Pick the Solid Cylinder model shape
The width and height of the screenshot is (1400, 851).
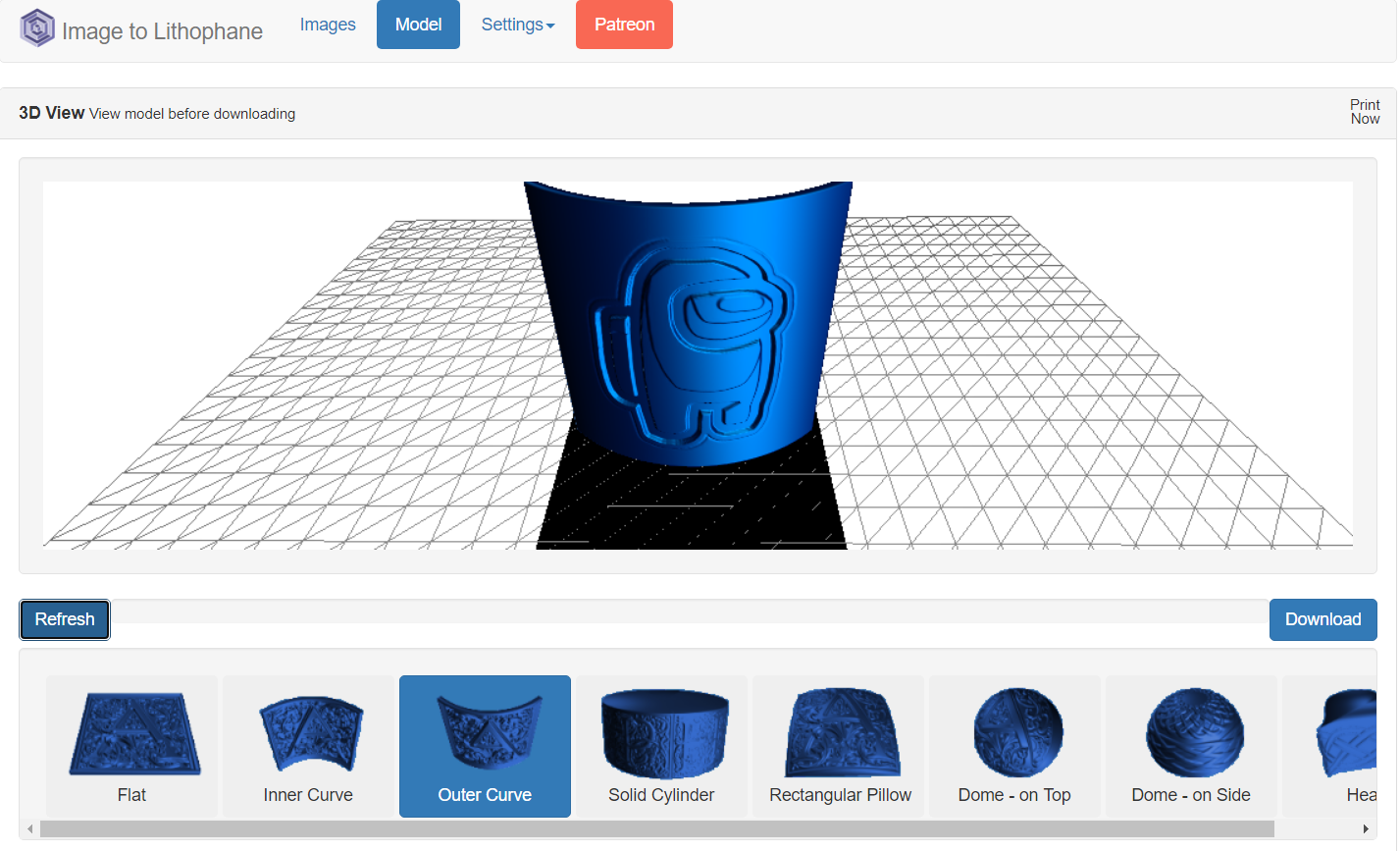(x=661, y=746)
